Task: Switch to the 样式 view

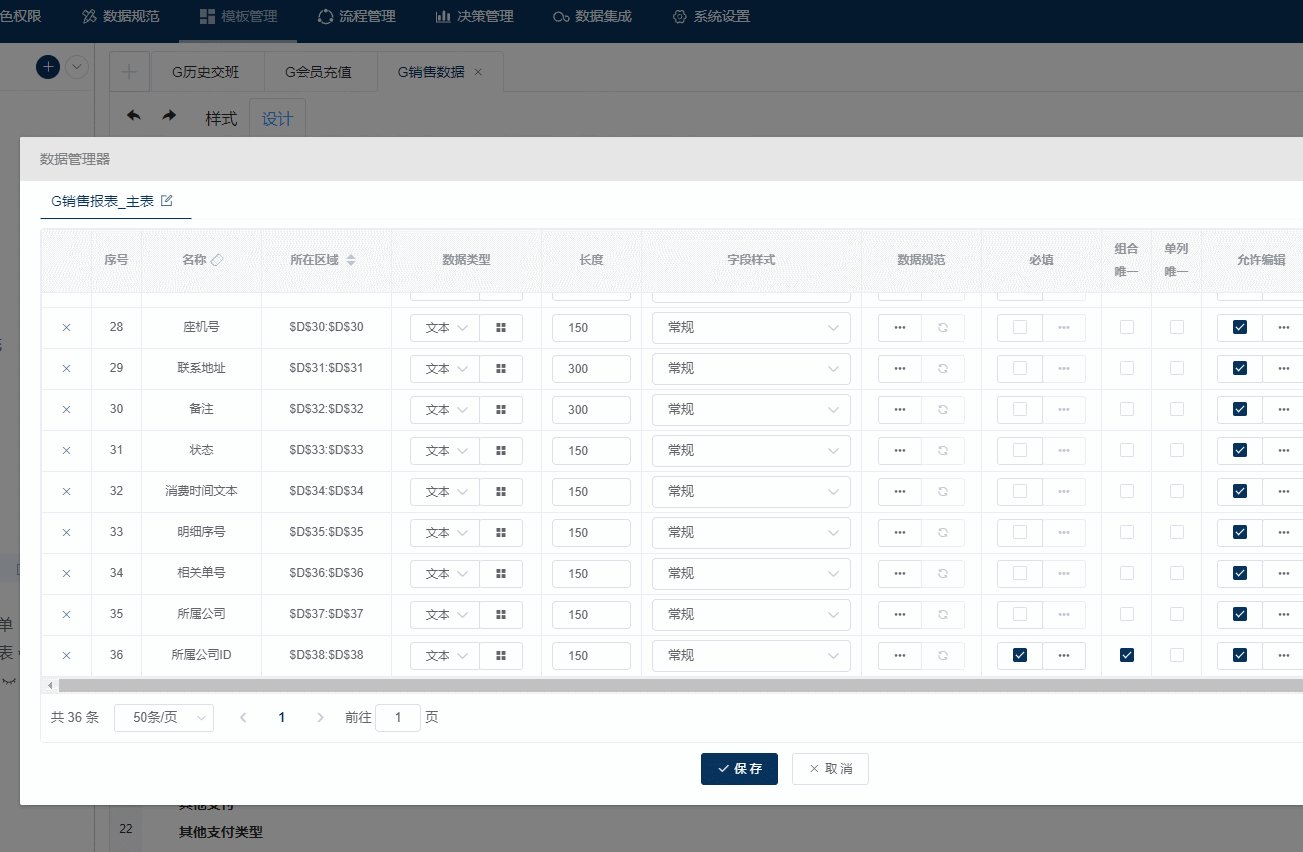Action: [x=221, y=118]
